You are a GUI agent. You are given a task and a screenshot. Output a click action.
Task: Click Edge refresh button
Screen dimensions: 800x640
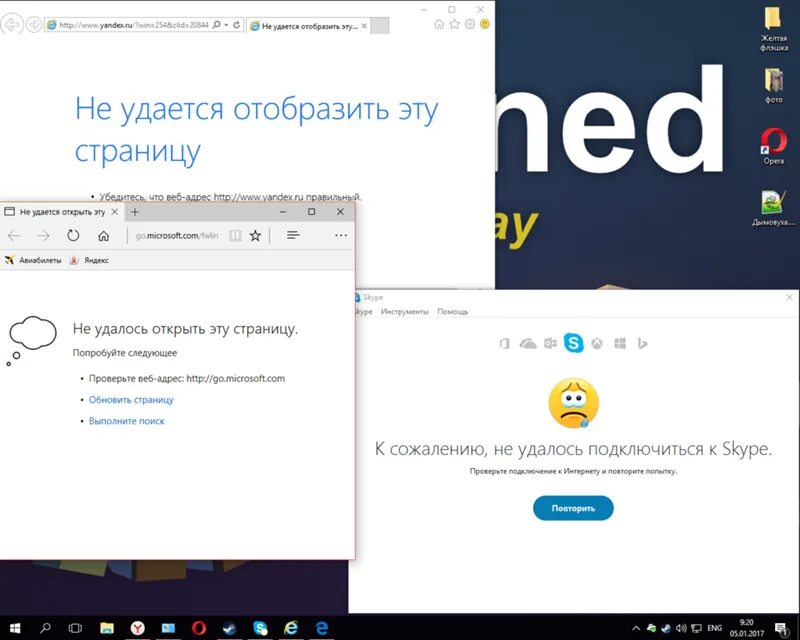tap(73, 235)
